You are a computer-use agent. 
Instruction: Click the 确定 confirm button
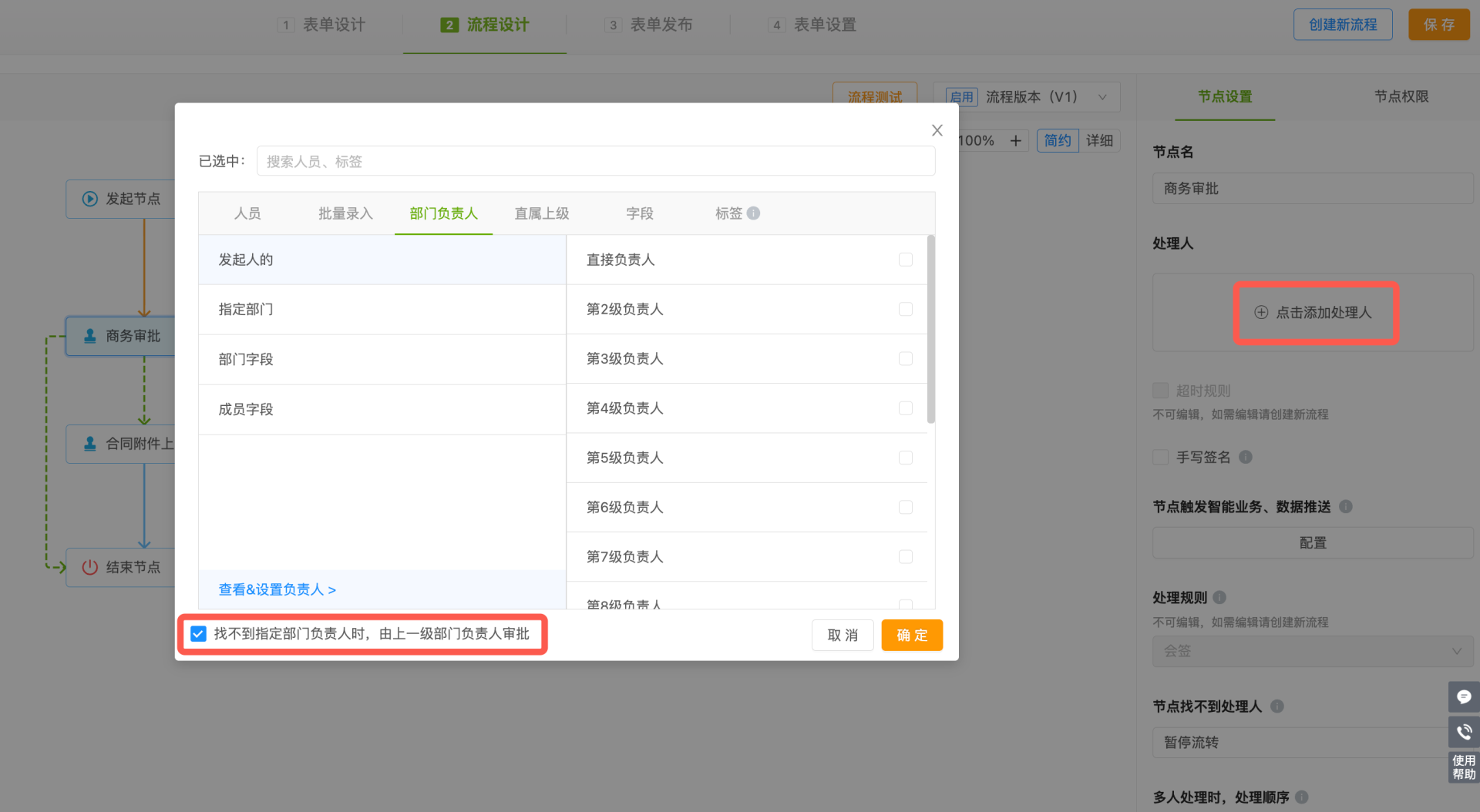911,635
